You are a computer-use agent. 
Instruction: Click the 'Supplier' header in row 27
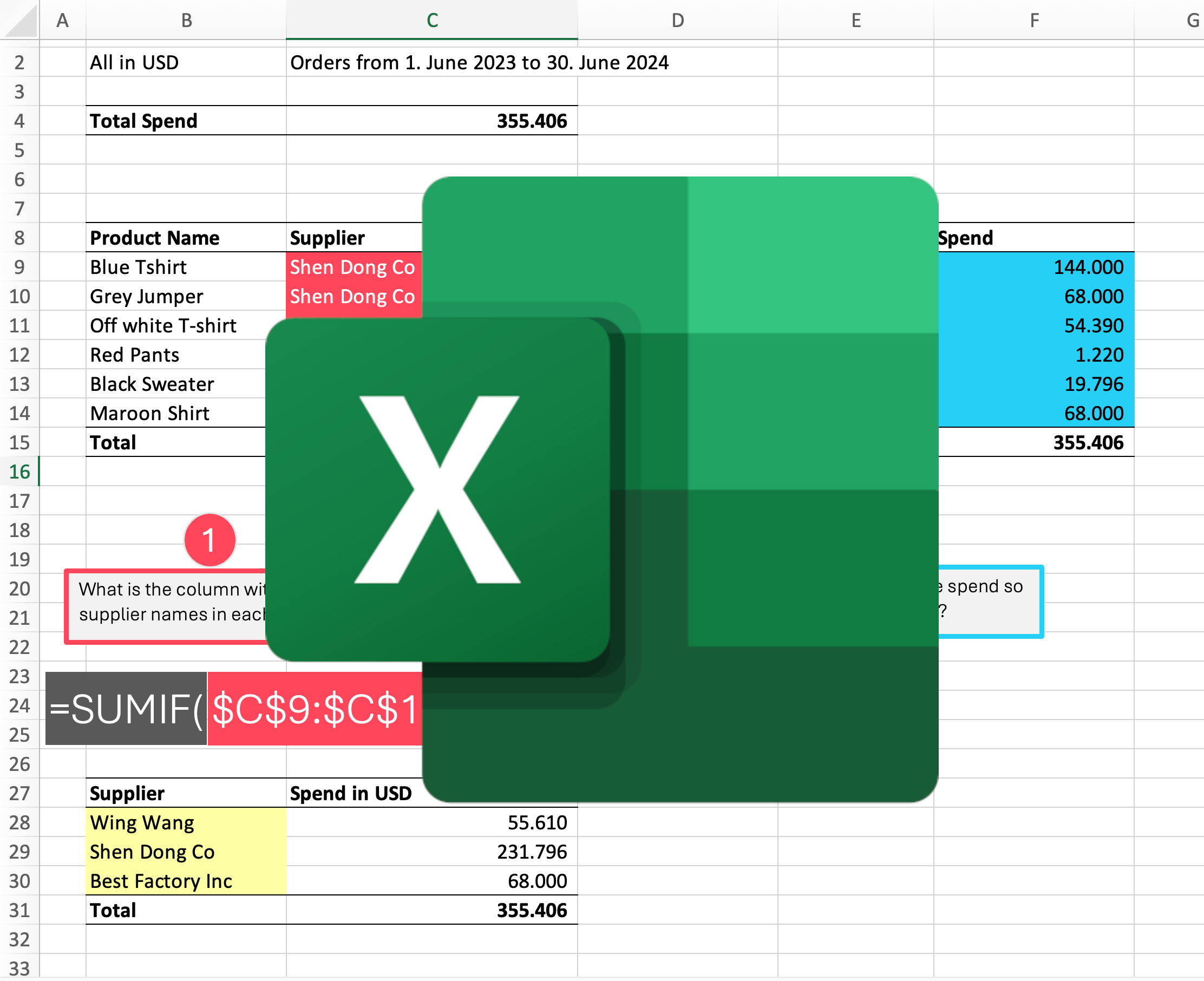186,793
